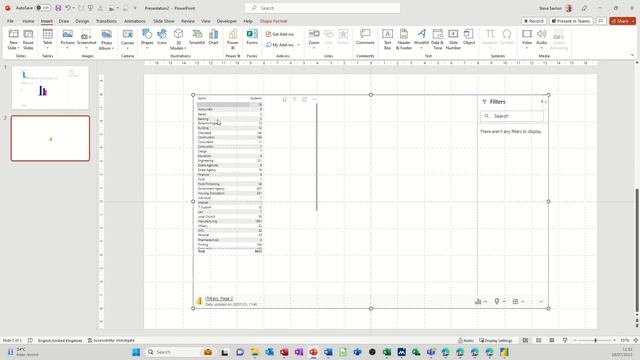Open the Video insert dropdown
This screenshot has width=640, height=360.
pos(527,40)
